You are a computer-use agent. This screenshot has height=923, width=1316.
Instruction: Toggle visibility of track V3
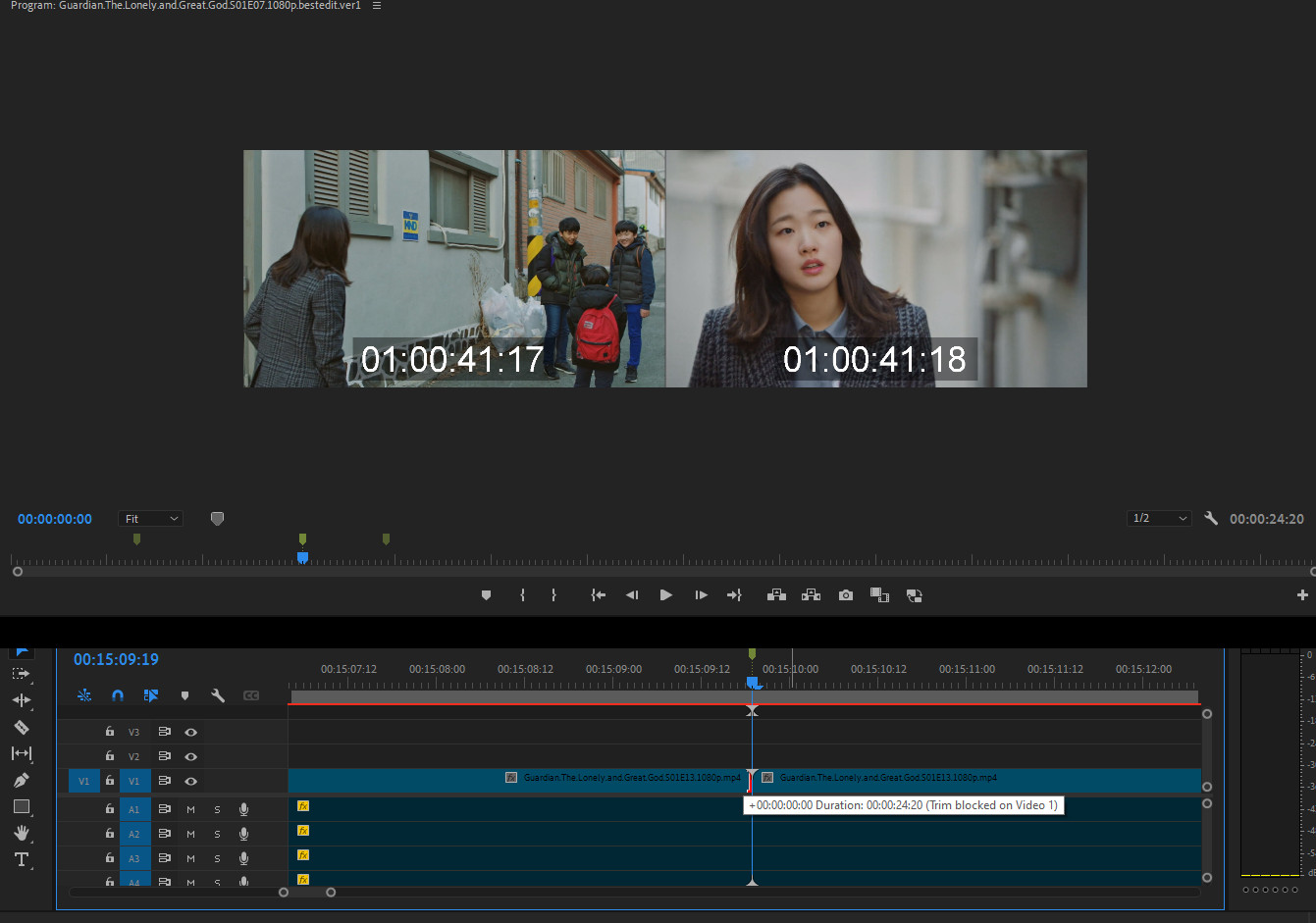click(x=191, y=732)
